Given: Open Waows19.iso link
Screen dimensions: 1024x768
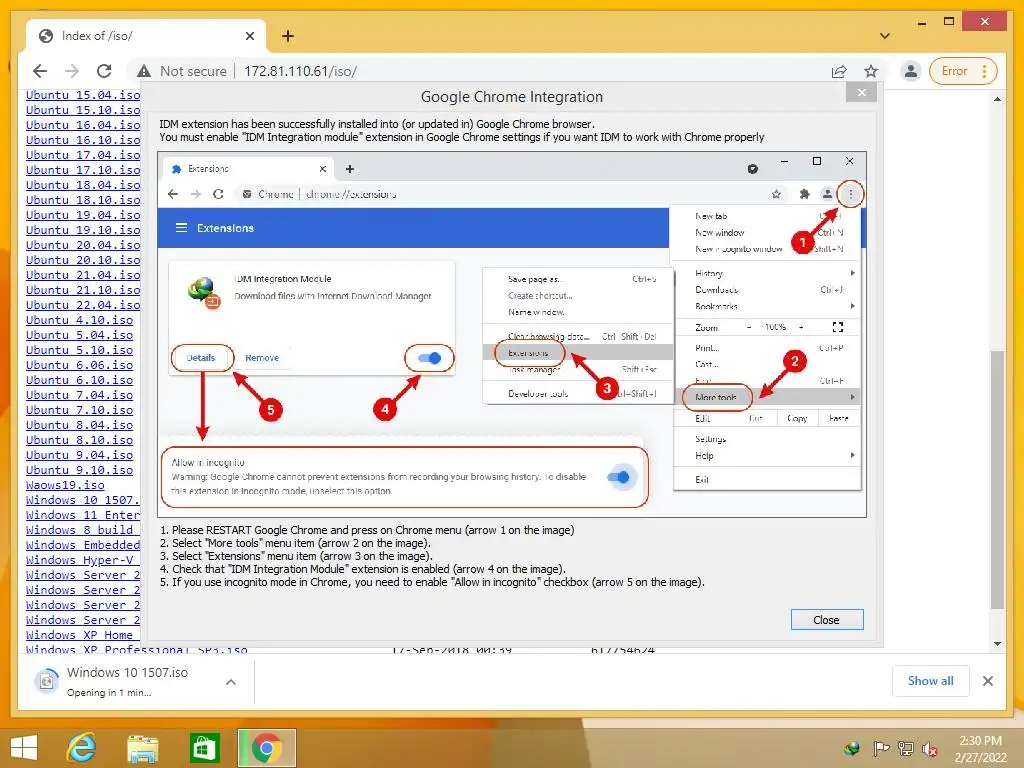Looking at the screenshot, I should (x=65, y=486).
